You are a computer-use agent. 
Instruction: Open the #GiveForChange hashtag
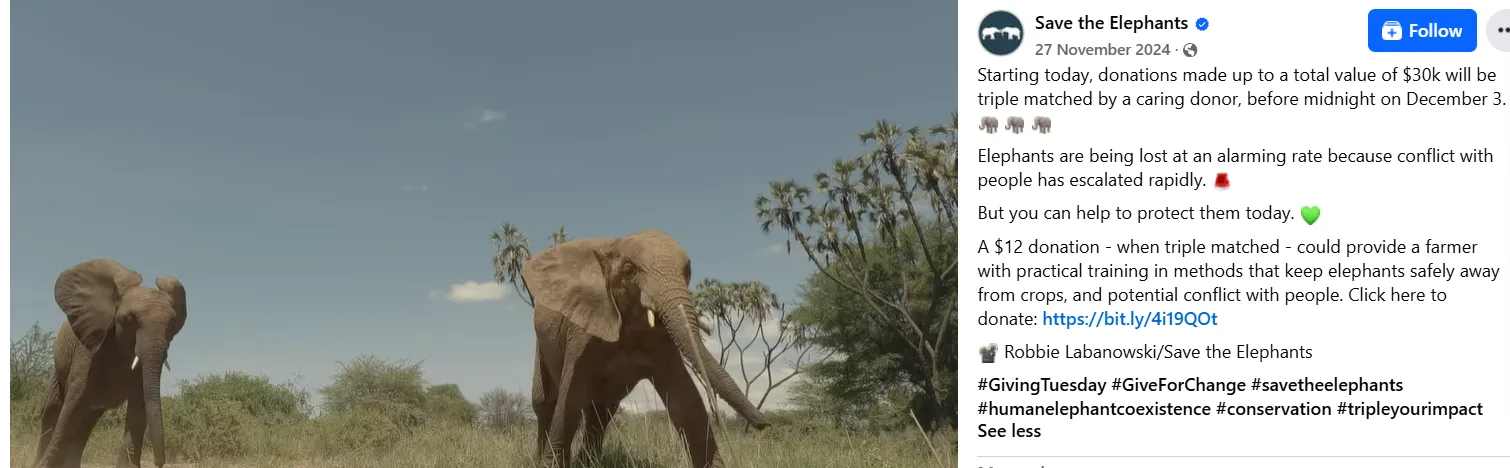(x=1178, y=385)
